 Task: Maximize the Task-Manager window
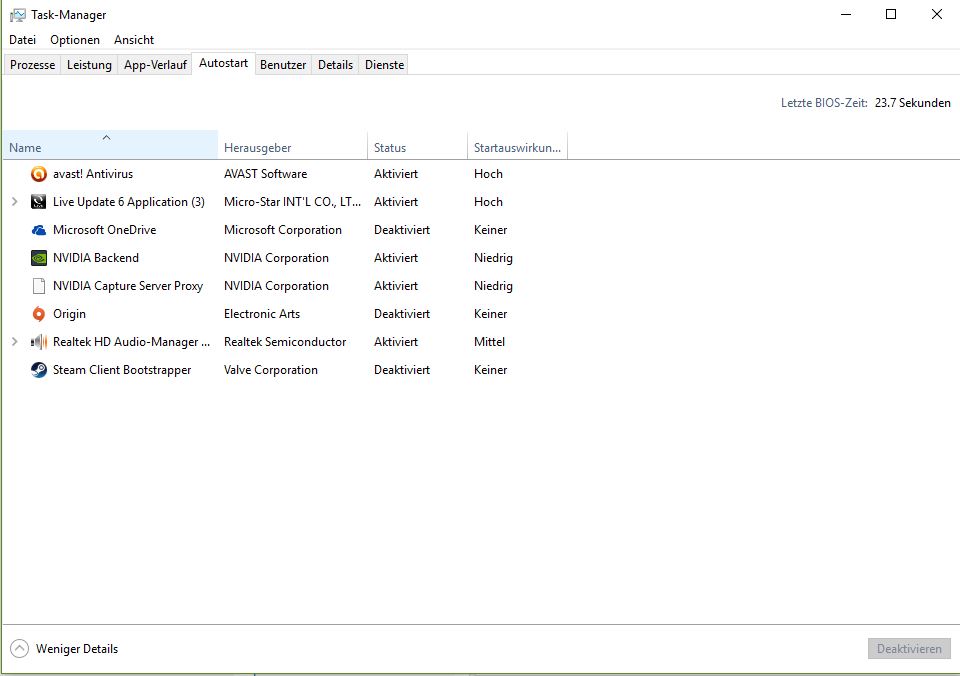point(891,14)
